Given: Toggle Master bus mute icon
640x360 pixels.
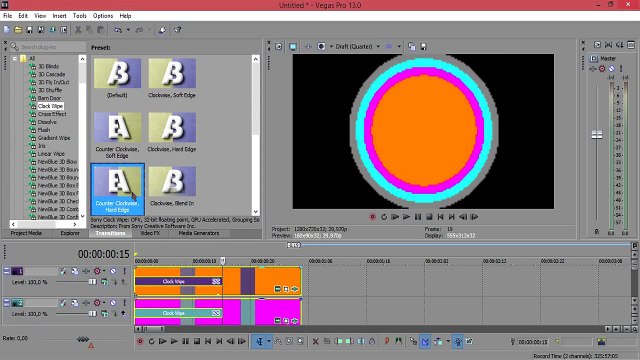Looking at the screenshot, I should pos(611,69).
